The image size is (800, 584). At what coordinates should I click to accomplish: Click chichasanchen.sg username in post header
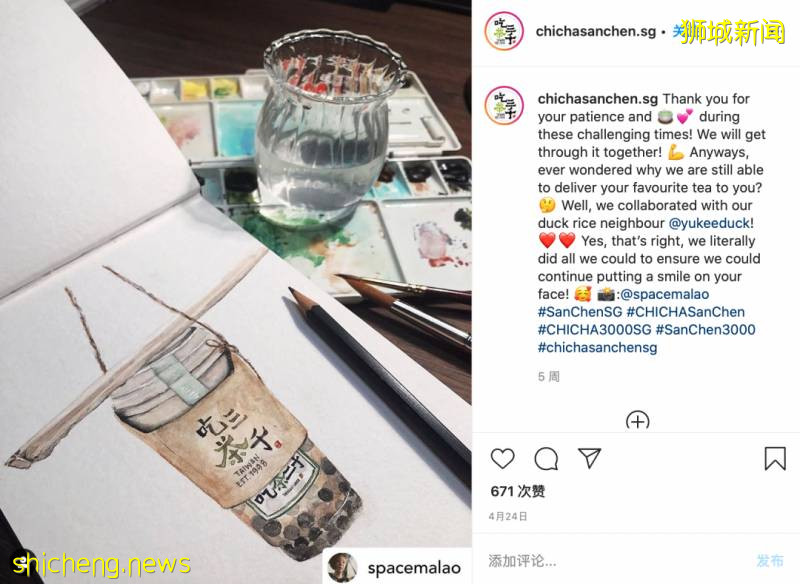(x=595, y=32)
